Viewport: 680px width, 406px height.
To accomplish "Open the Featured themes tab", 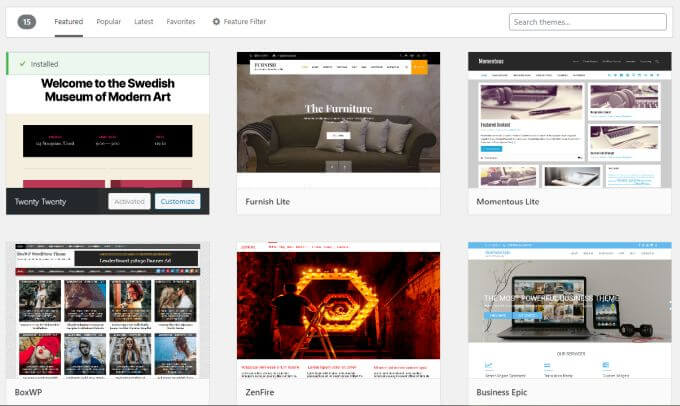I will pos(69,22).
